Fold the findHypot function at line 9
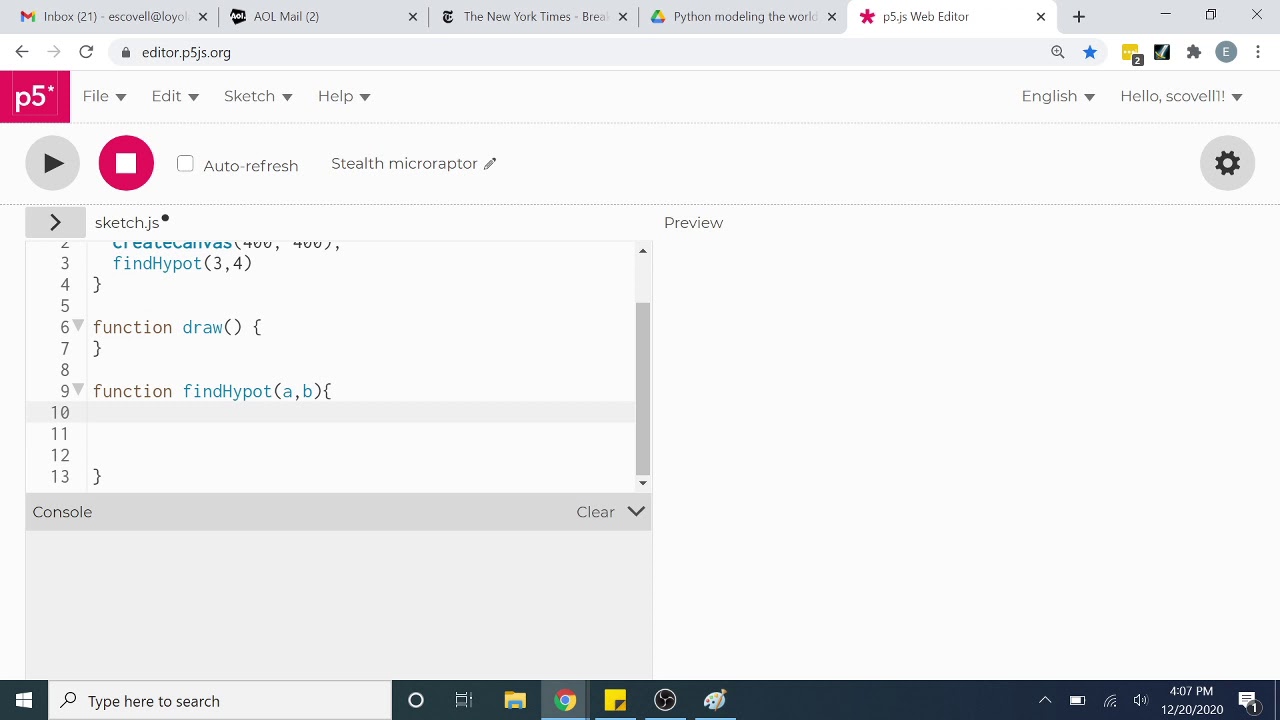 point(79,390)
